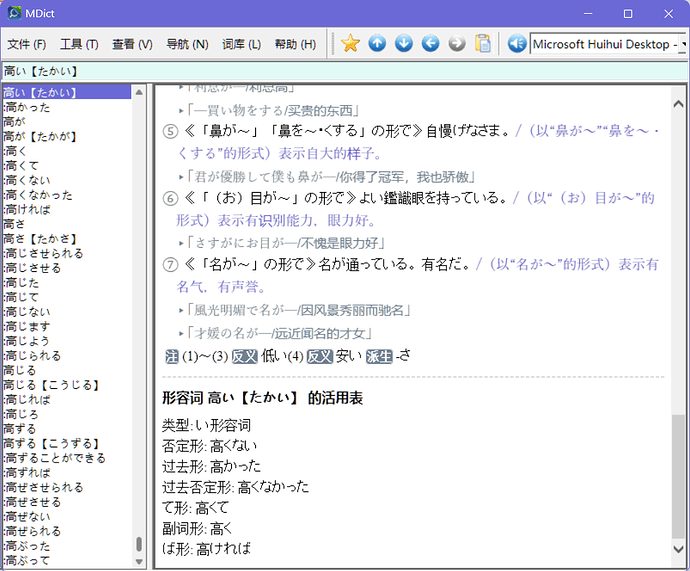Viewport: 690px width, 571px height.
Task: Click word list scroll down arrow
Action: (x=139, y=561)
